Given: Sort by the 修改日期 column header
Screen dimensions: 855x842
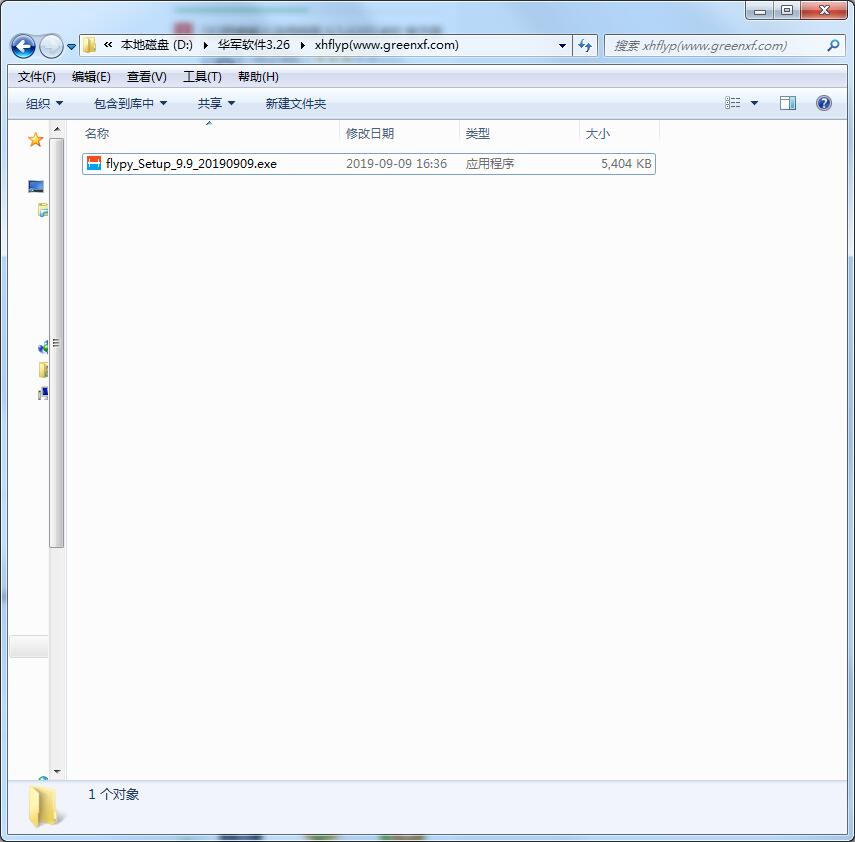Looking at the screenshot, I should [x=400, y=134].
